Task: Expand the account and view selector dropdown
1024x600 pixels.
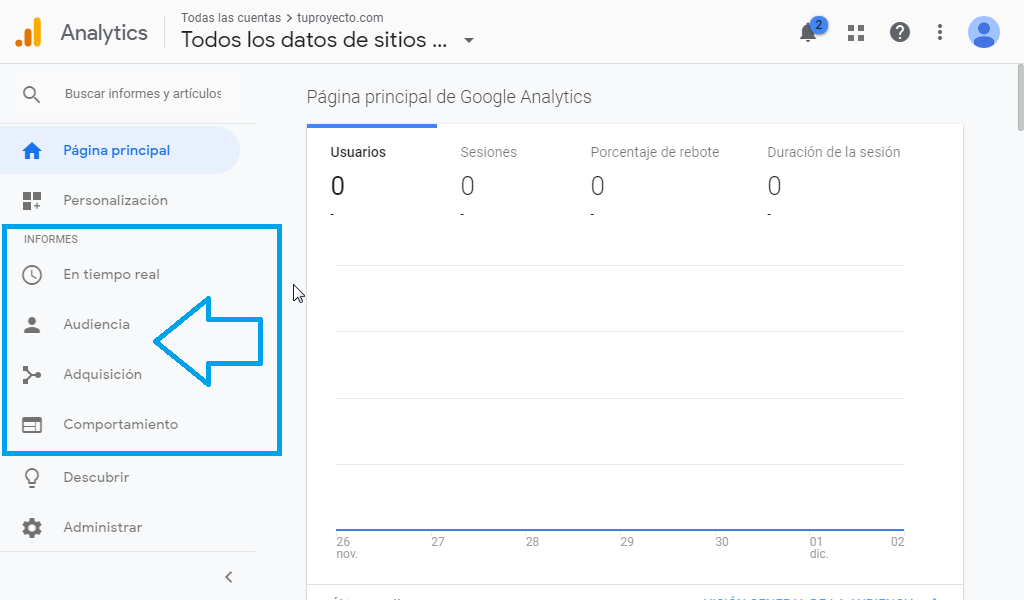Action: coord(469,41)
